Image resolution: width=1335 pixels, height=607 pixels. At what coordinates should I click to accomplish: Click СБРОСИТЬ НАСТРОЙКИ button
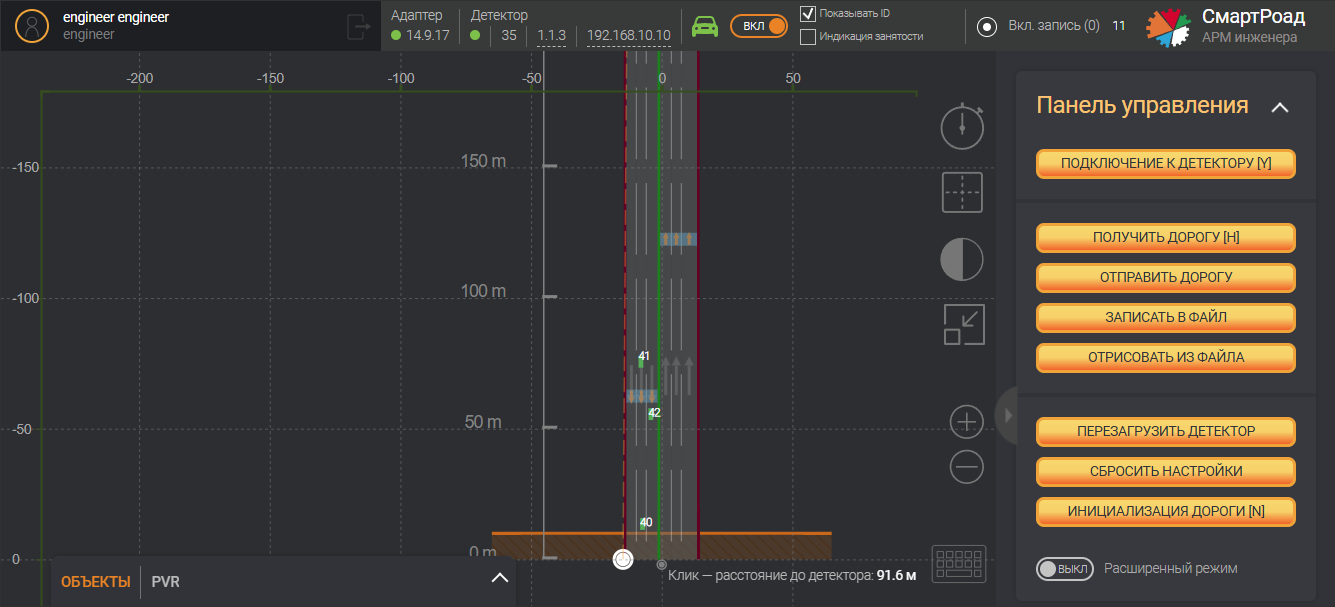[1166, 472]
